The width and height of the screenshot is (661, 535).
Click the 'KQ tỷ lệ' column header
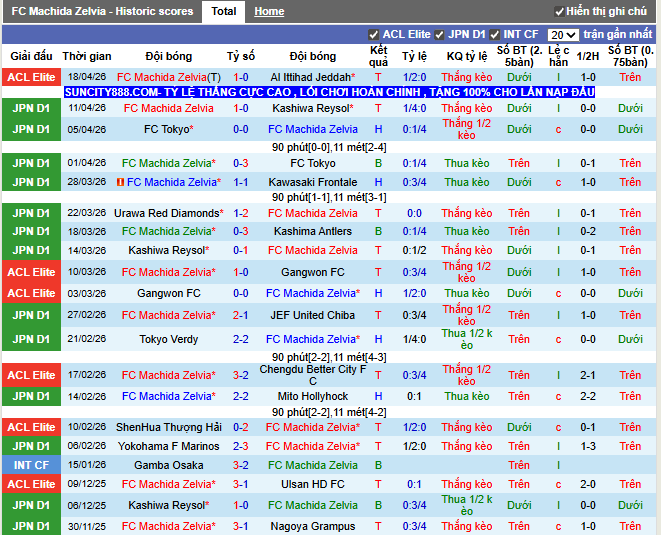point(467,56)
